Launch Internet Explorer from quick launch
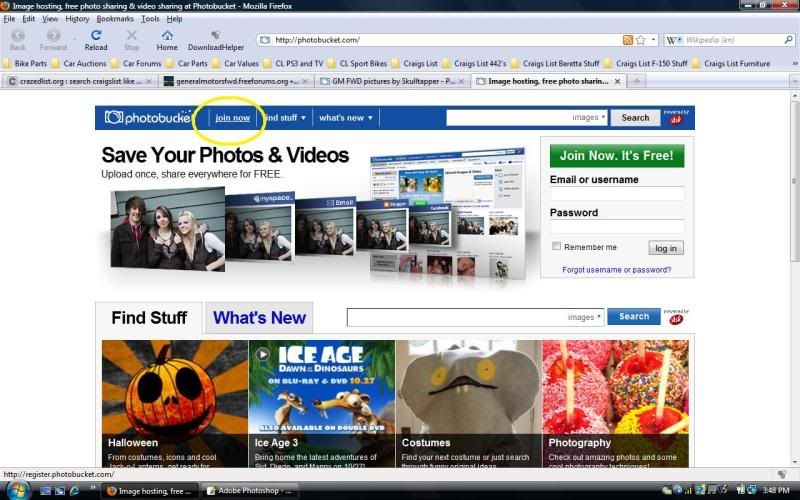The width and height of the screenshot is (800, 500). [74, 491]
